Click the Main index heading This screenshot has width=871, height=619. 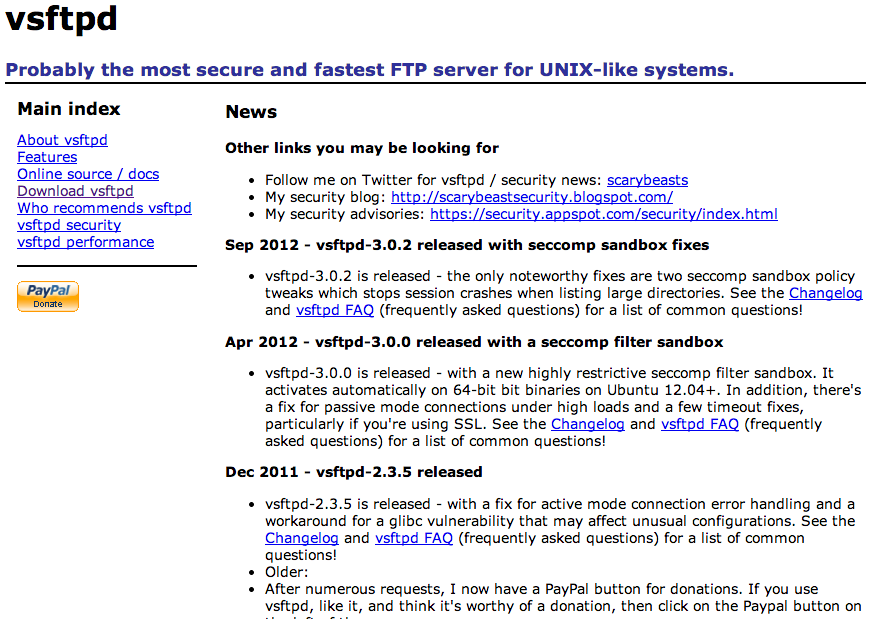[x=69, y=109]
